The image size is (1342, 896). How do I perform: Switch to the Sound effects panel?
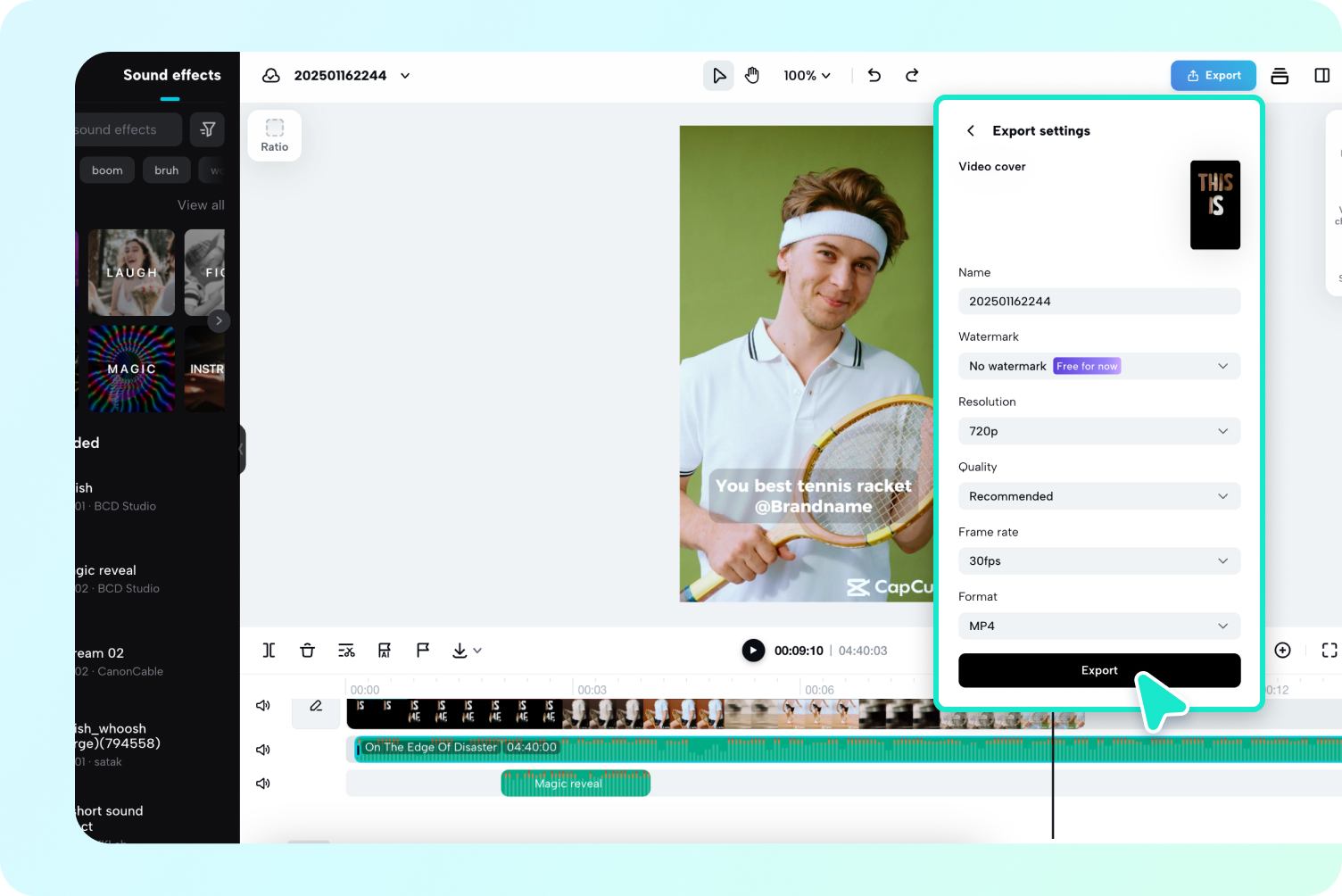170,75
